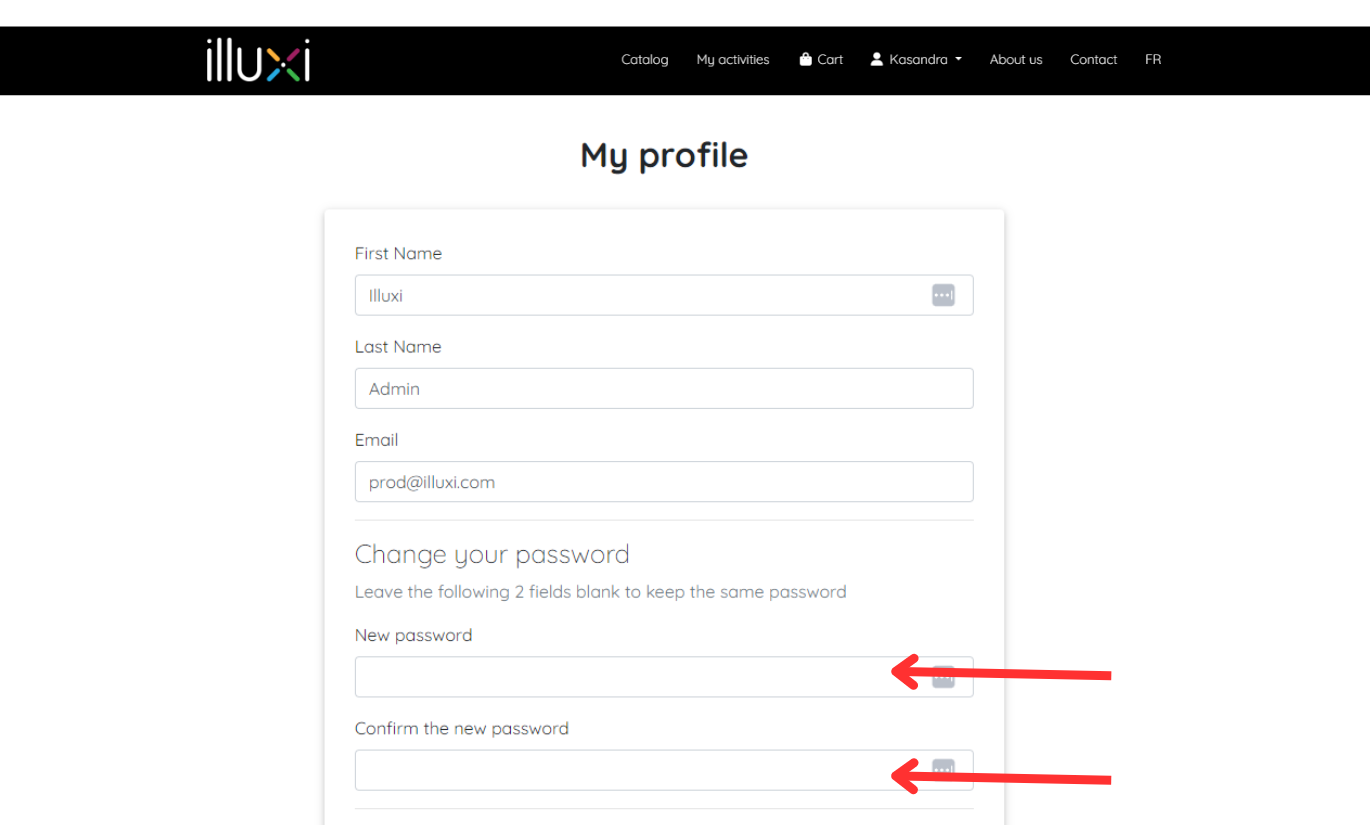This screenshot has height=825, width=1370.
Task: Go to My activities in the navbar
Action: (733, 59)
